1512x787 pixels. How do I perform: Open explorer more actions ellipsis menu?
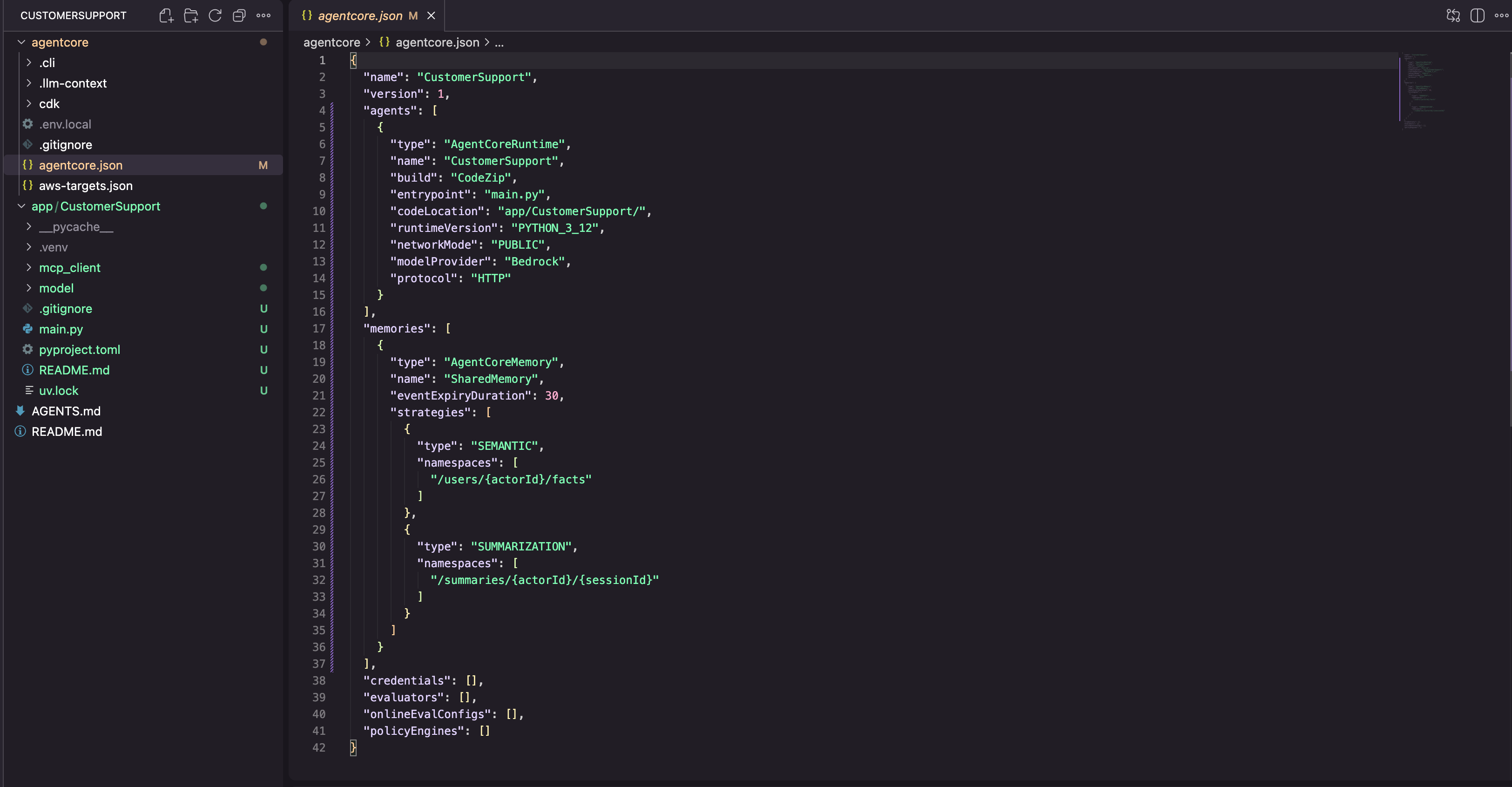click(263, 16)
